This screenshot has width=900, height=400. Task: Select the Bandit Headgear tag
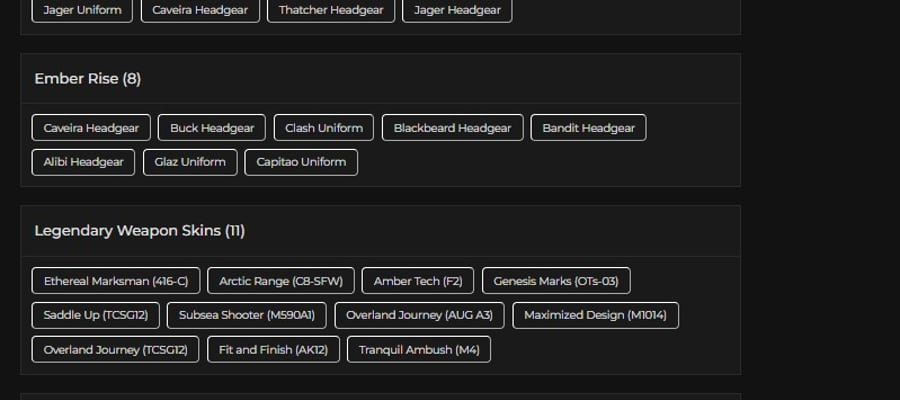point(588,128)
